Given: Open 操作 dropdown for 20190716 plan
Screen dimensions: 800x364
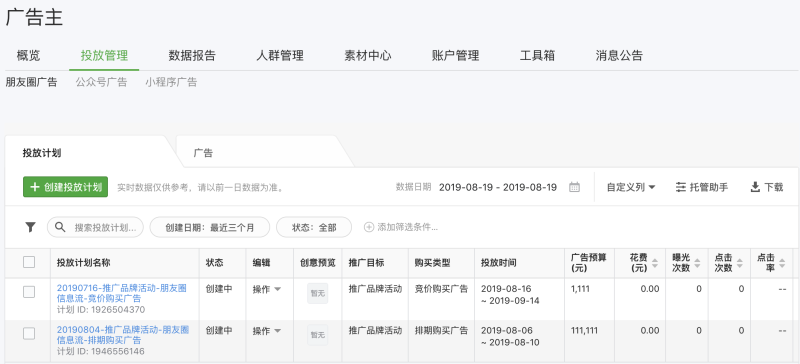Looking at the screenshot, I should [267, 289].
